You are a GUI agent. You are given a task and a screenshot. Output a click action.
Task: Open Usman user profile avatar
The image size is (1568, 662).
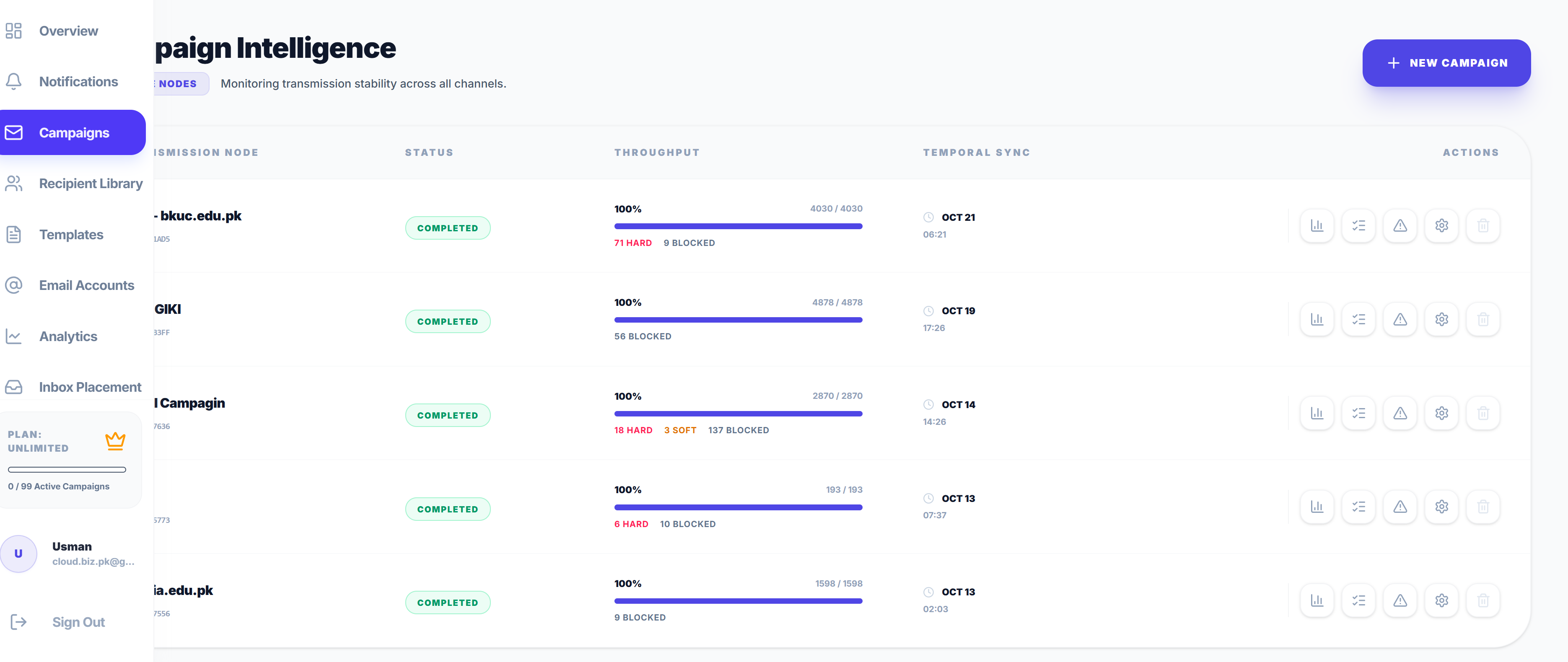pos(18,554)
